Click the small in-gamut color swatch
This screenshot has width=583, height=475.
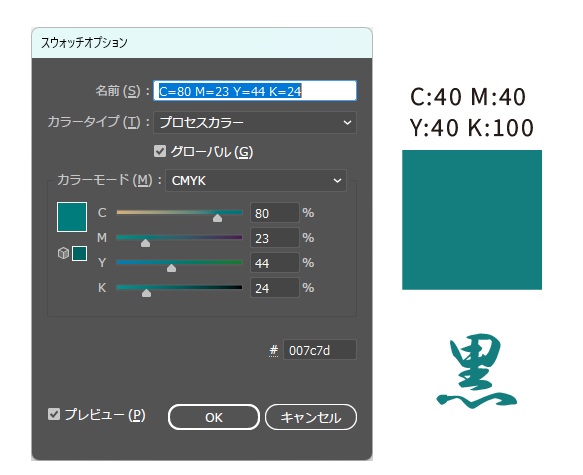point(80,253)
